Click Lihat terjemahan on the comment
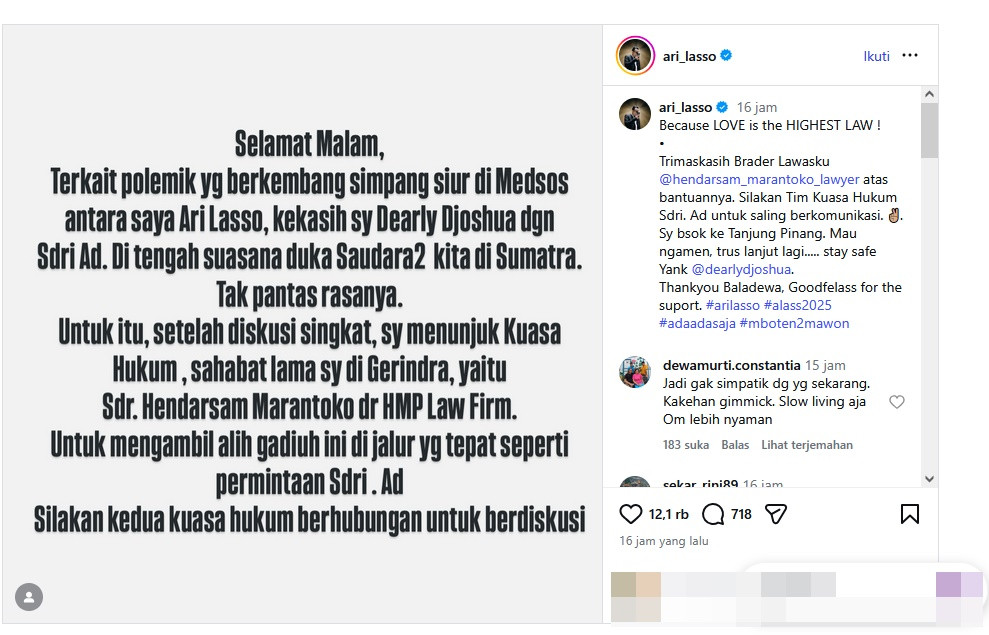The width and height of the screenshot is (989, 635). pyautogui.click(x=807, y=445)
